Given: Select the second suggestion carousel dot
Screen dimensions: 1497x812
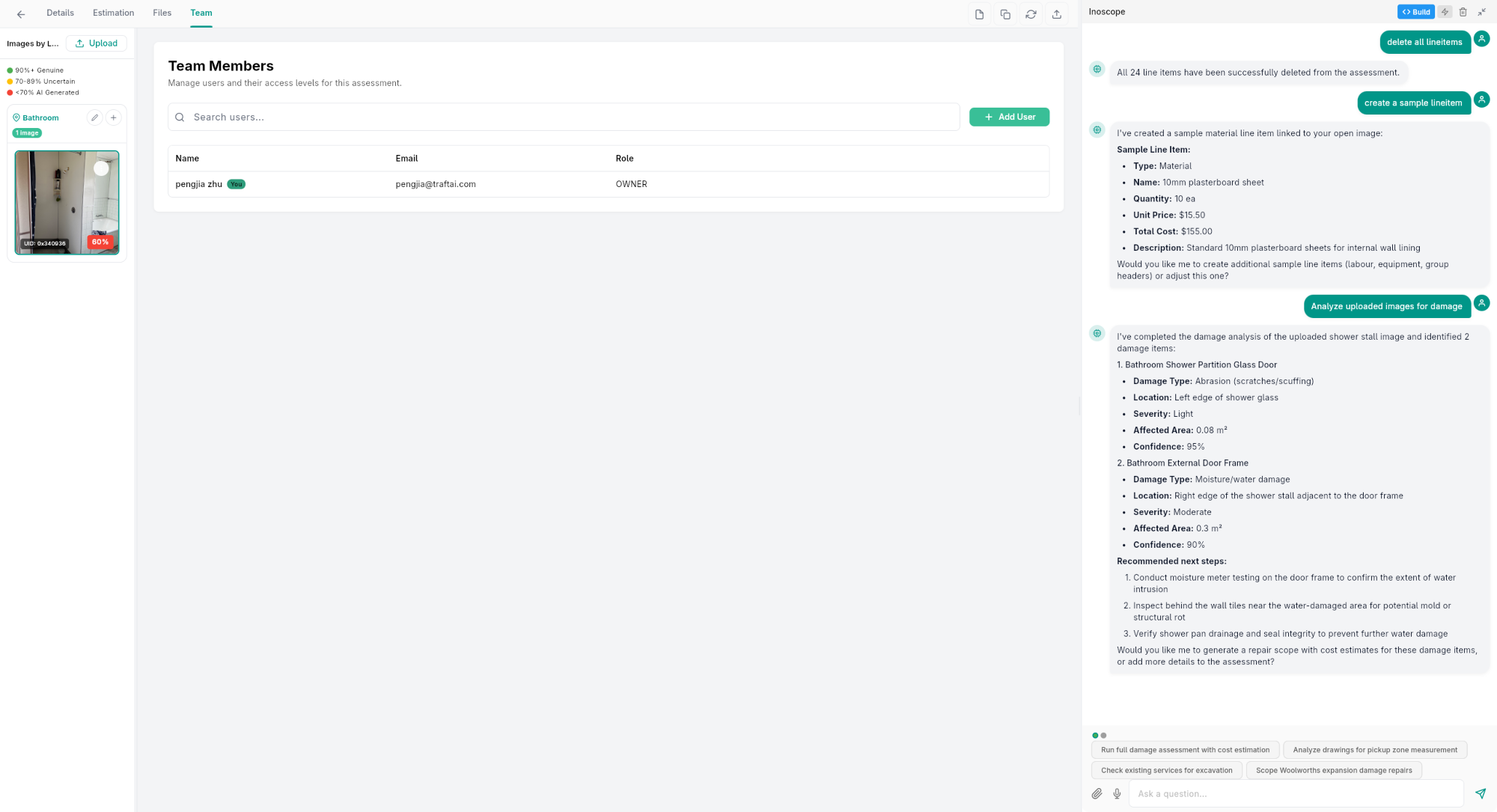Looking at the screenshot, I should pyautogui.click(x=1103, y=735).
